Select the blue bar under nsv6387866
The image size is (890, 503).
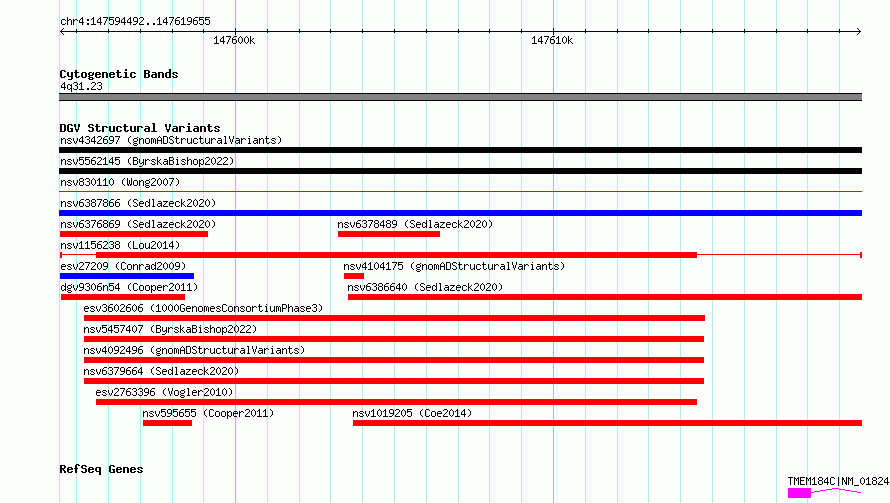point(460,213)
